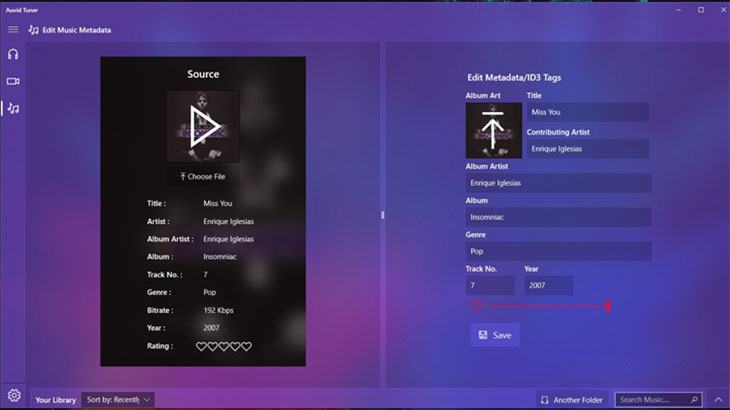Choose Another Folder button
The image size is (730, 410).
point(572,400)
